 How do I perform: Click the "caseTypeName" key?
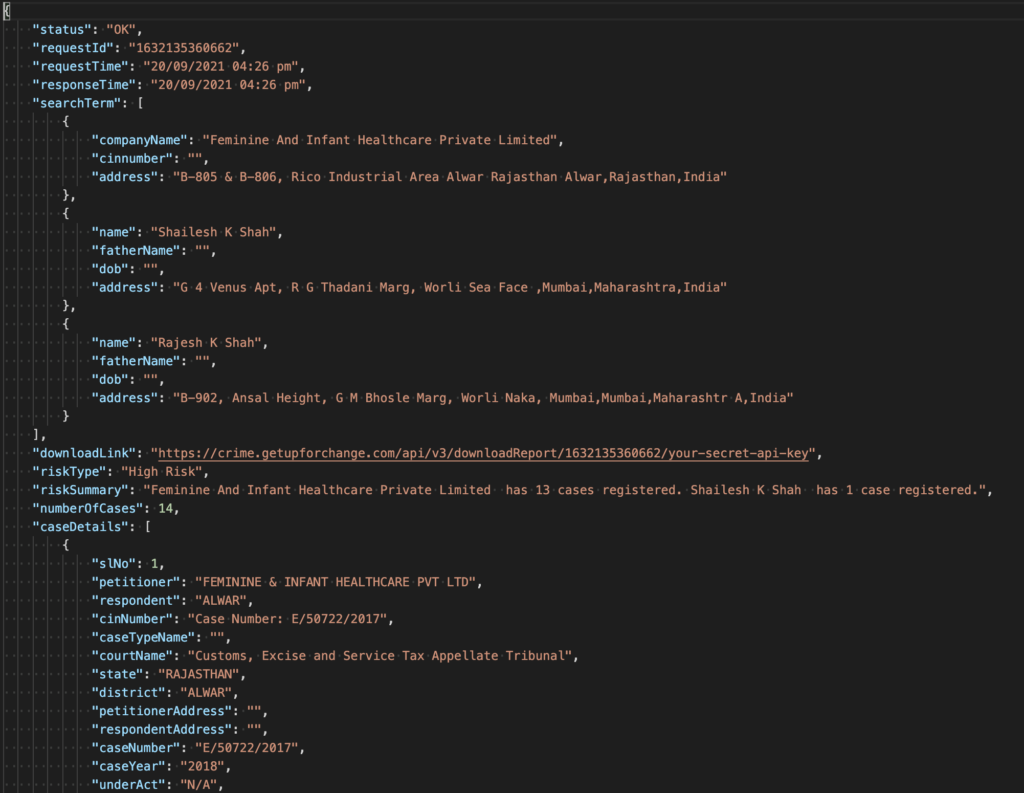(x=144, y=637)
